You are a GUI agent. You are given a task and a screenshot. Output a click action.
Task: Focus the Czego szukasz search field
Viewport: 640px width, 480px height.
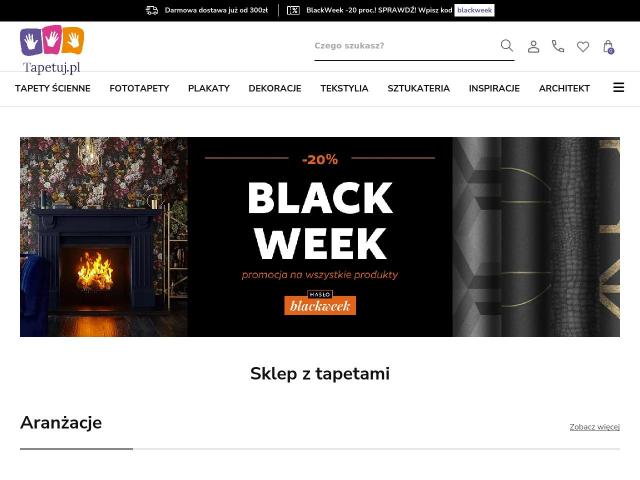click(x=406, y=46)
